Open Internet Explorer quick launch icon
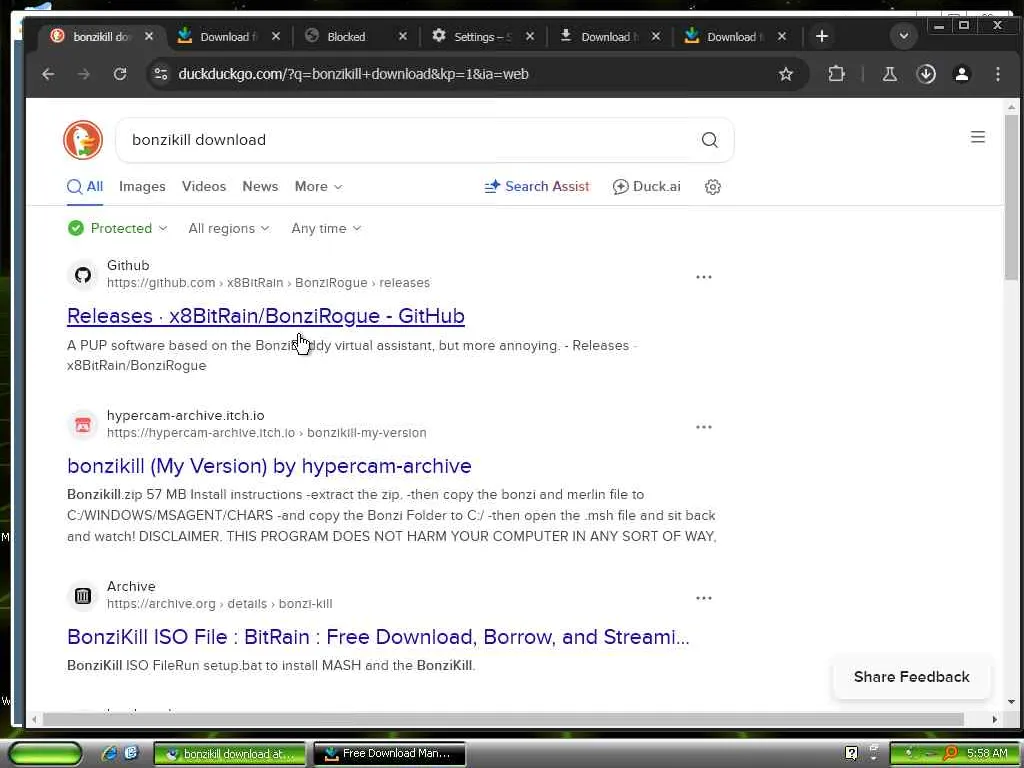The image size is (1024, 768). [x=110, y=754]
